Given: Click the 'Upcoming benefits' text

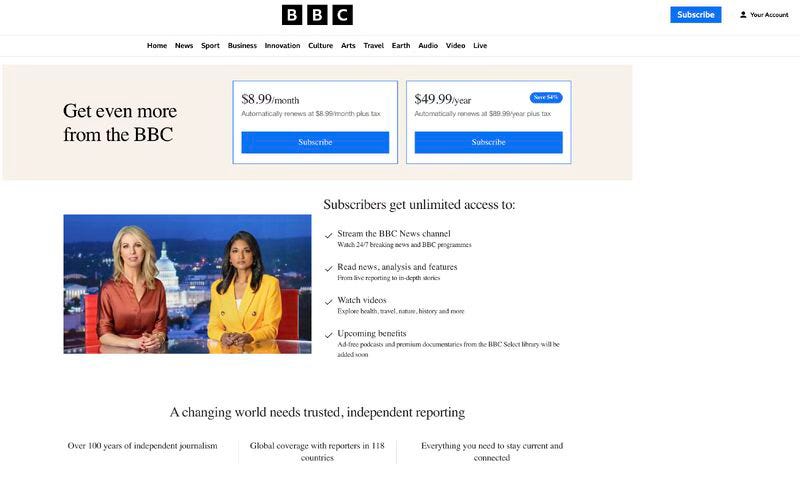Looking at the screenshot, I should click(371, 333).
